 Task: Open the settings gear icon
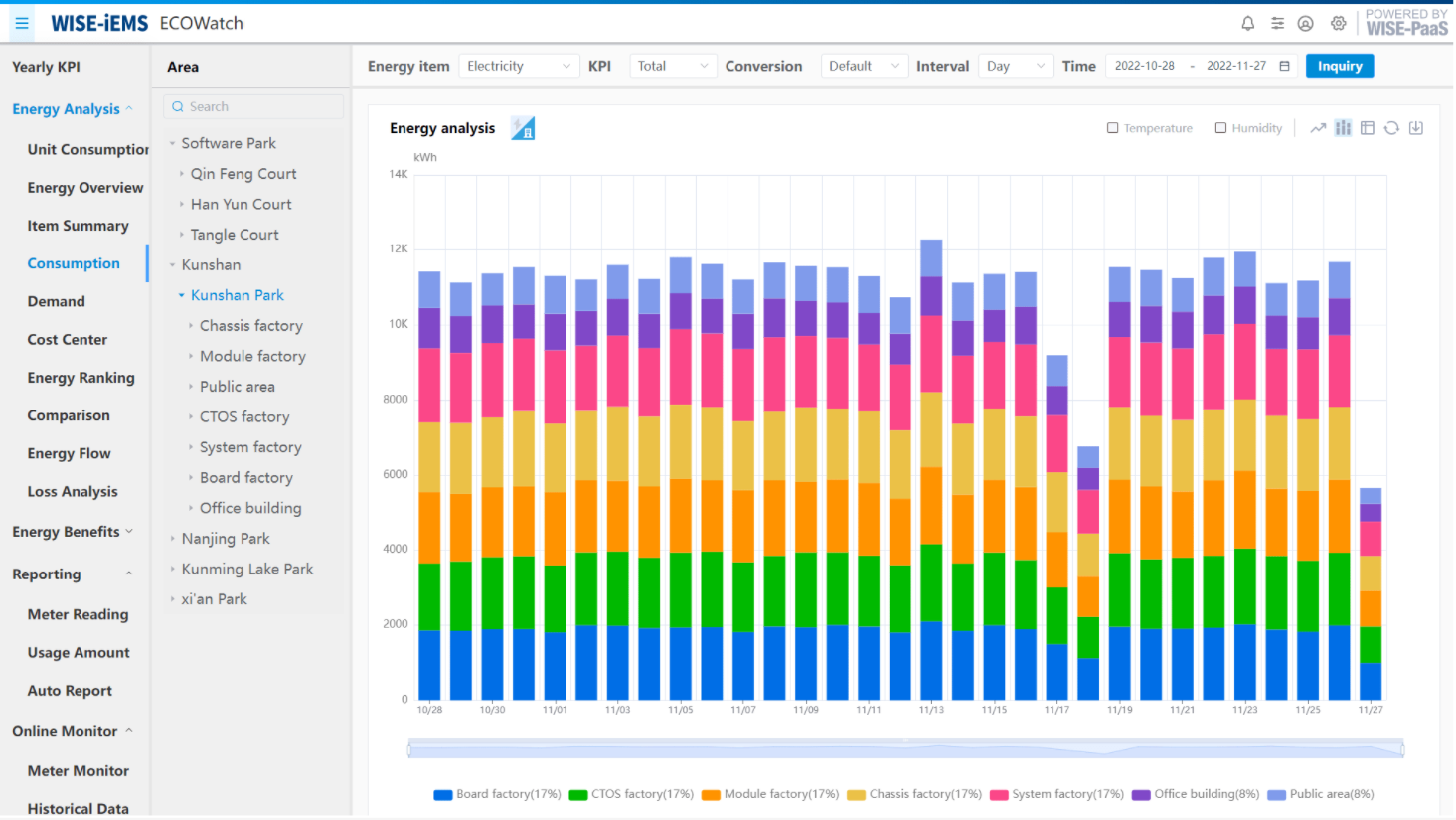point(1338,22)
